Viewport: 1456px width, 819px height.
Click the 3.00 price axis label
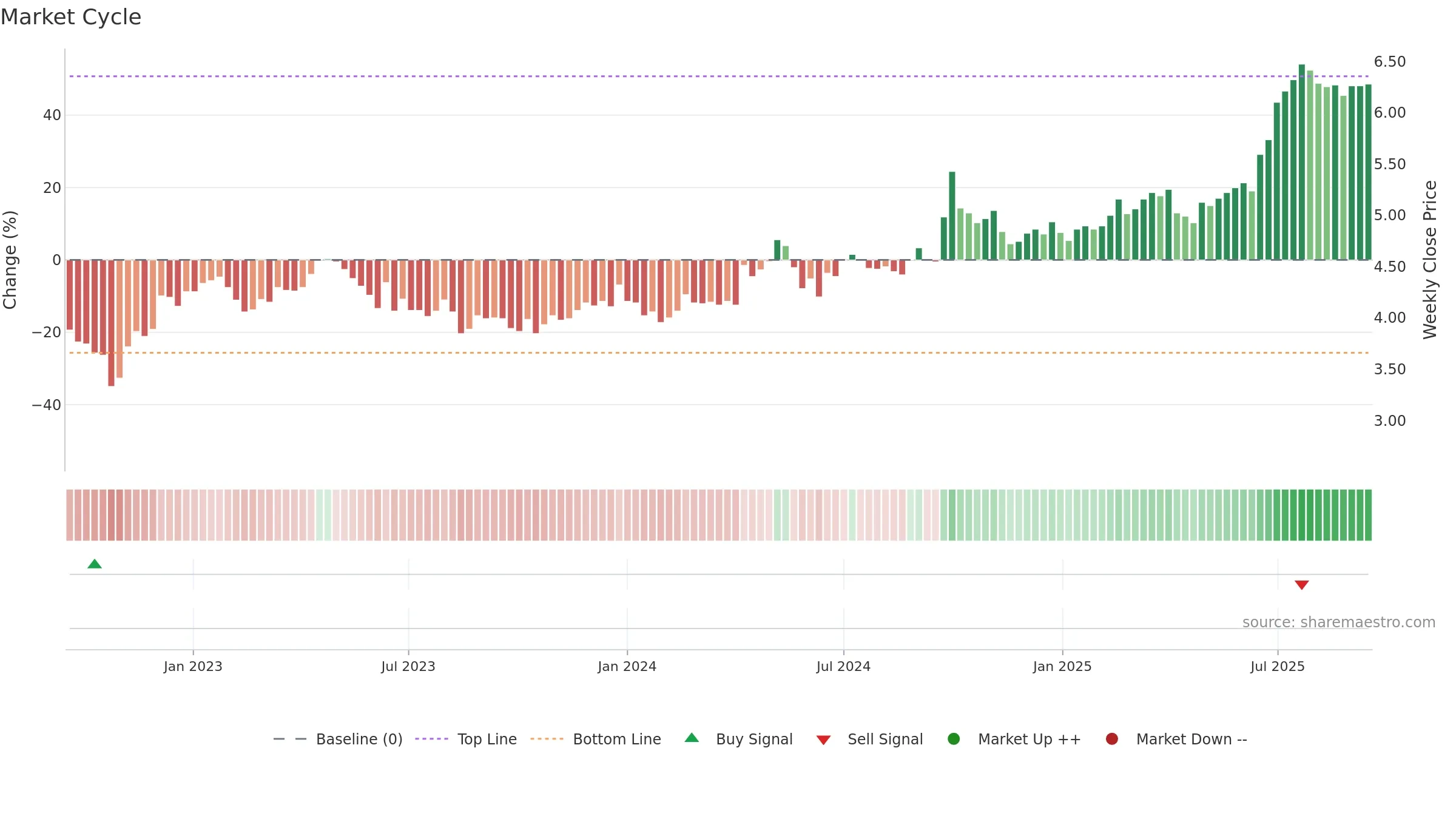(x=1390, y=420)
